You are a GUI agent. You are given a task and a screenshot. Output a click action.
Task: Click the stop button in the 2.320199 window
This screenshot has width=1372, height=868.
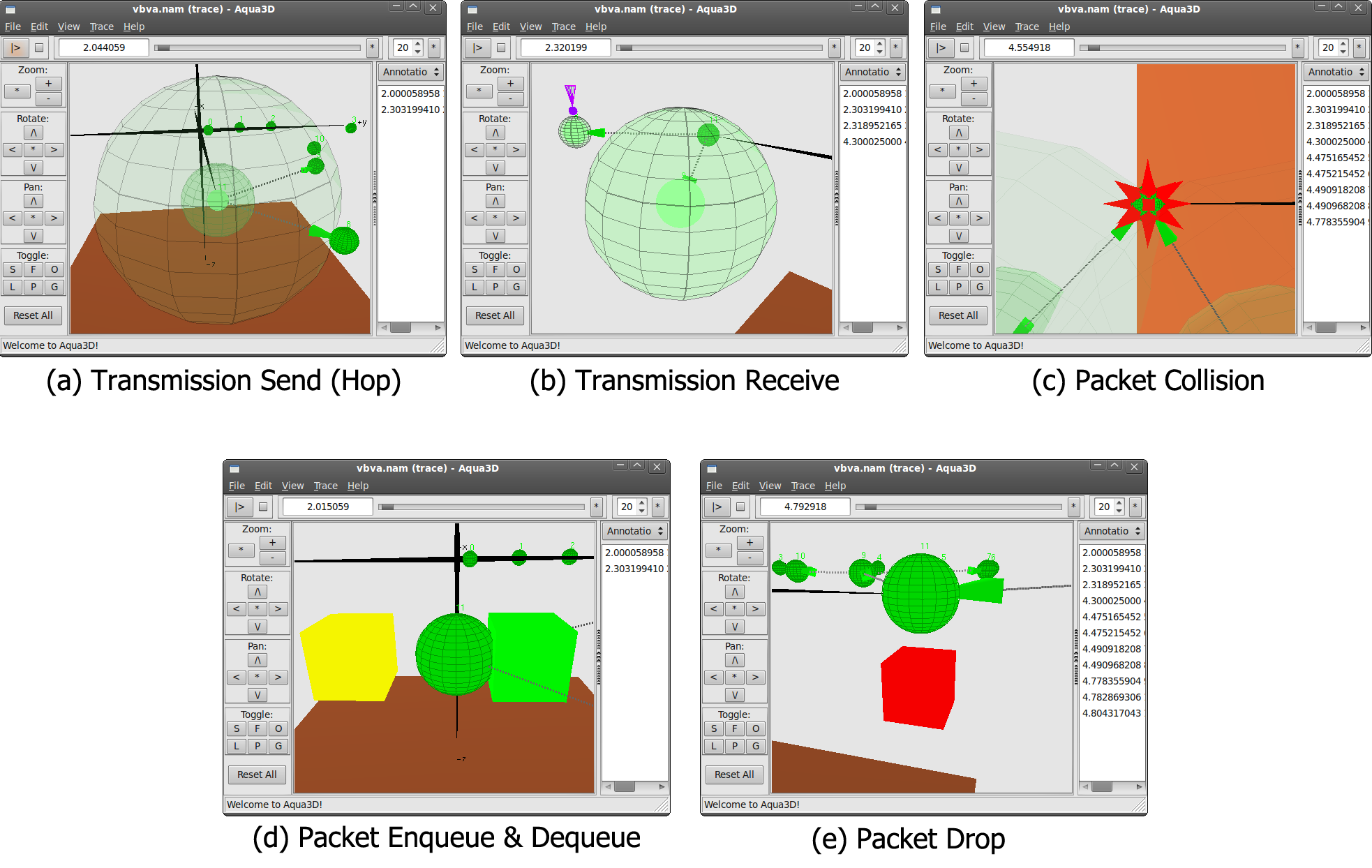pos(501,47)
